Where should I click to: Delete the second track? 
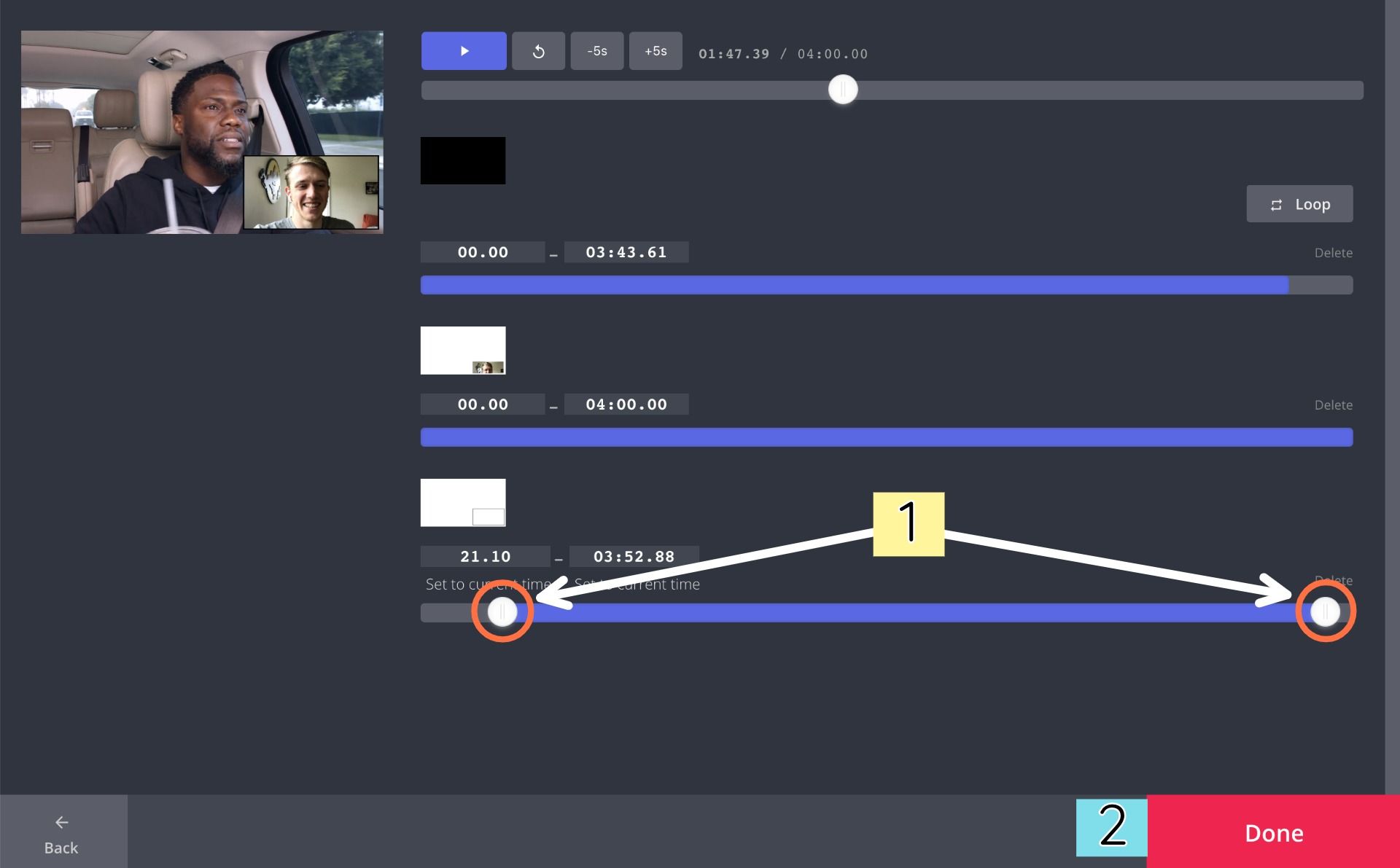point(1334,404)
